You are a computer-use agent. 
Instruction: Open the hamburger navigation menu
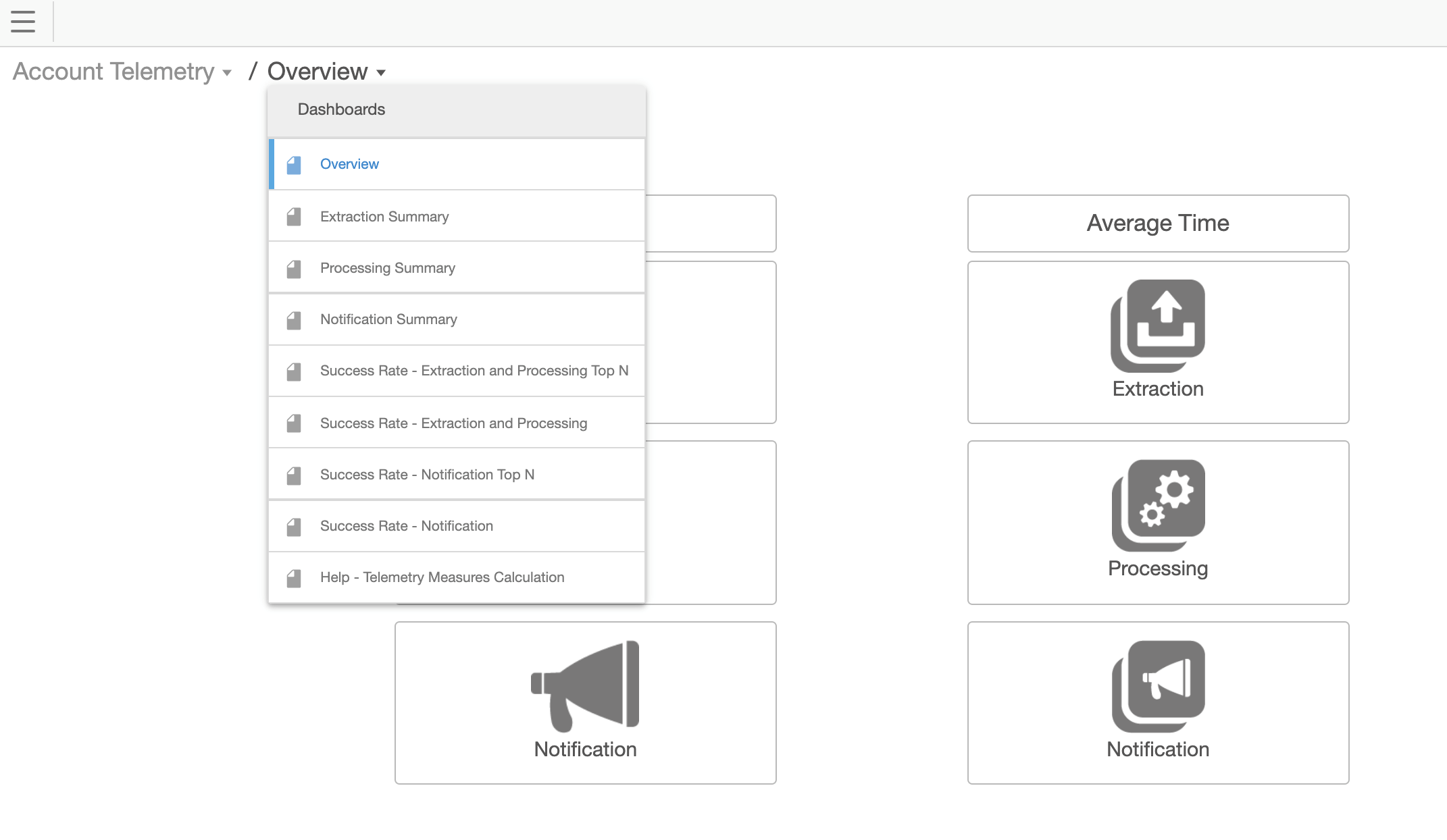pyautogui.click(x=23, y=22)
